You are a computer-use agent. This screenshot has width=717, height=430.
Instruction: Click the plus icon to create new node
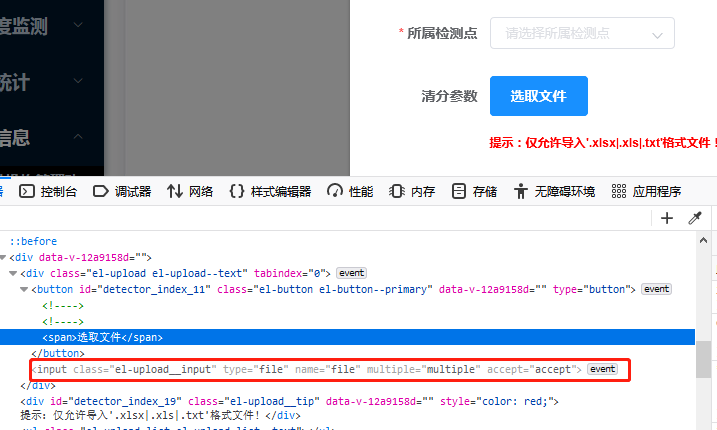click(x=667, y=218)
